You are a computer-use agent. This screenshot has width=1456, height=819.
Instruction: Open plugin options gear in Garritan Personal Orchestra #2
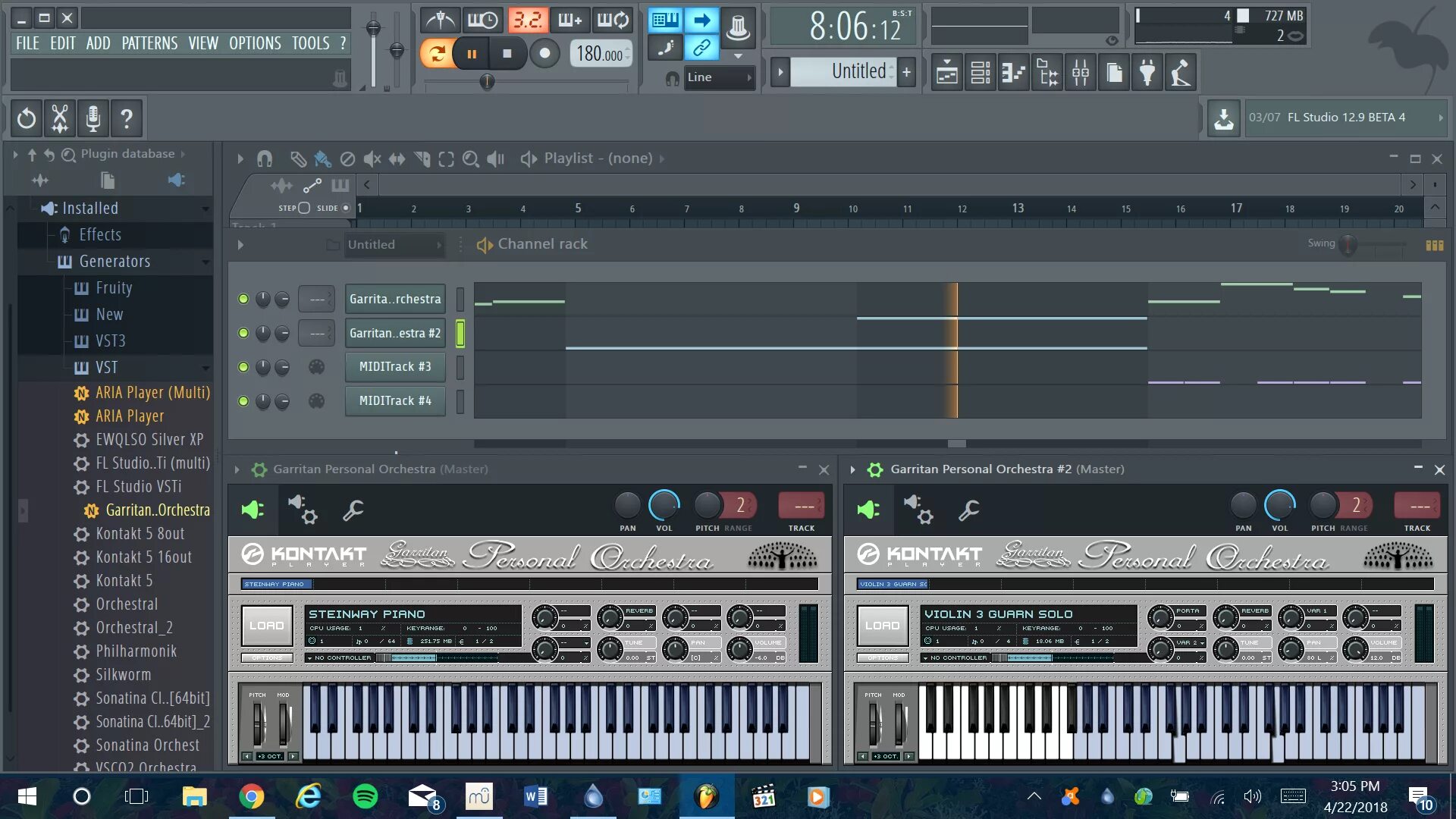918,510
